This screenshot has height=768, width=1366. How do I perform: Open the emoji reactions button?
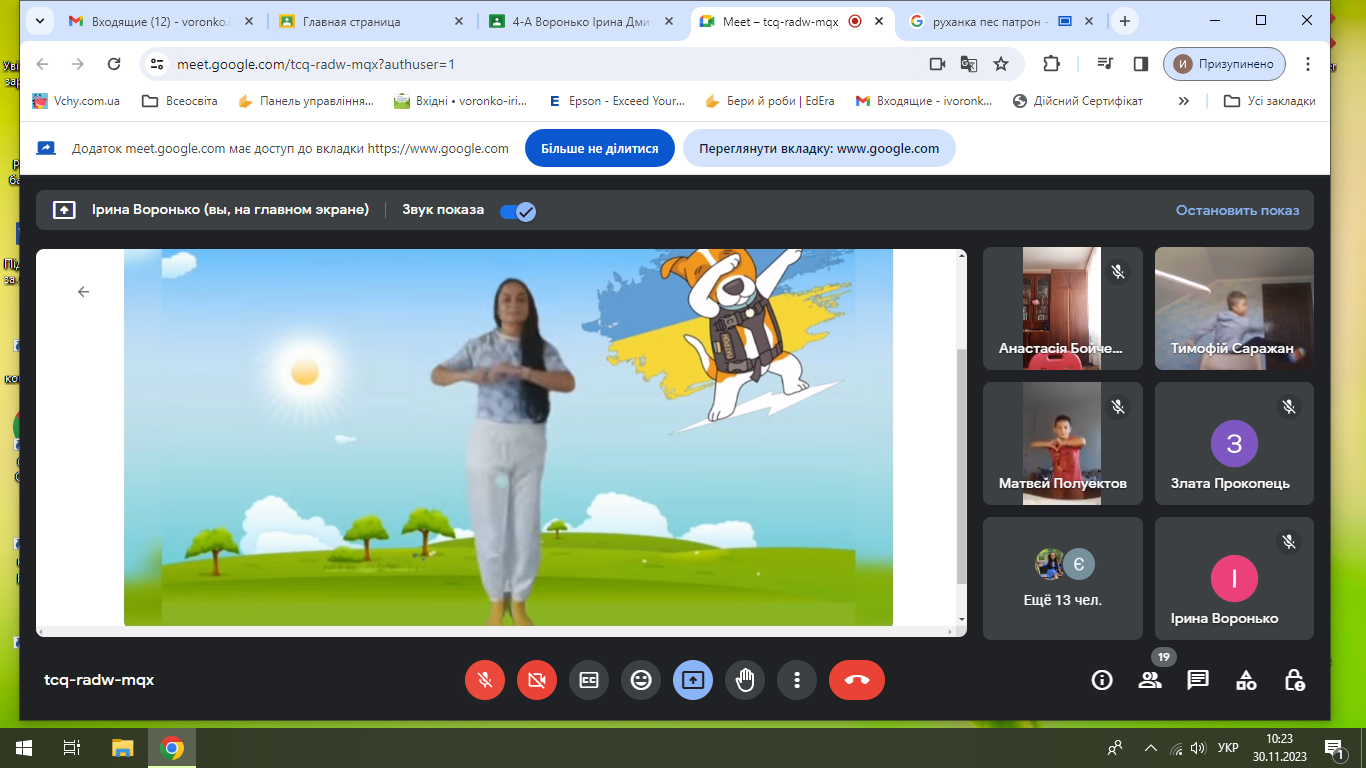point(641,680)
